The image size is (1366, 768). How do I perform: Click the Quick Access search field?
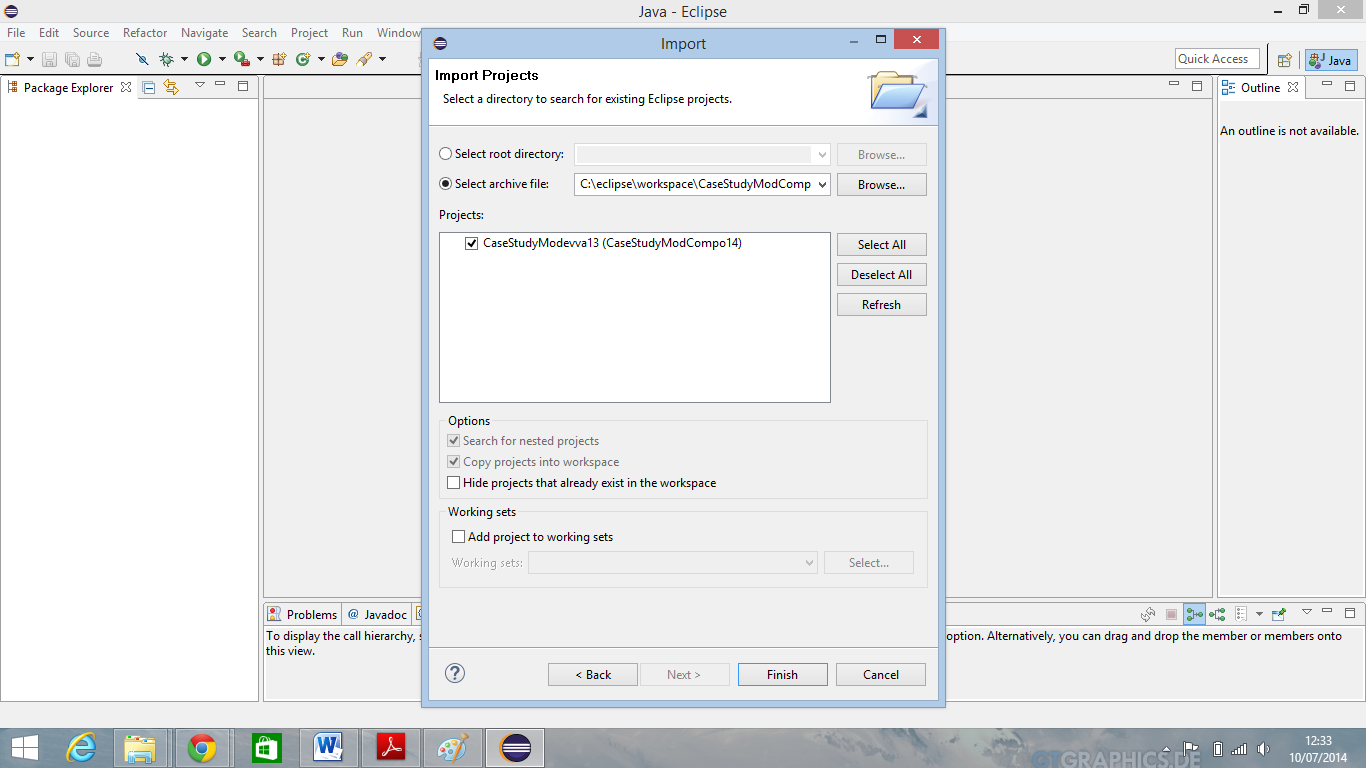pos(1218,59)
